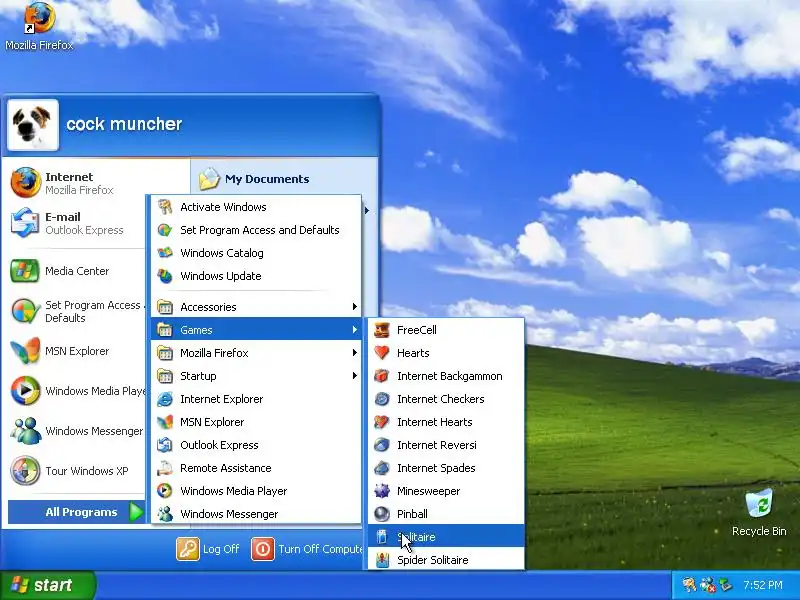Launch Internet Explorer from programs menu
800x600 pixels.
click(x=256, y=399)
